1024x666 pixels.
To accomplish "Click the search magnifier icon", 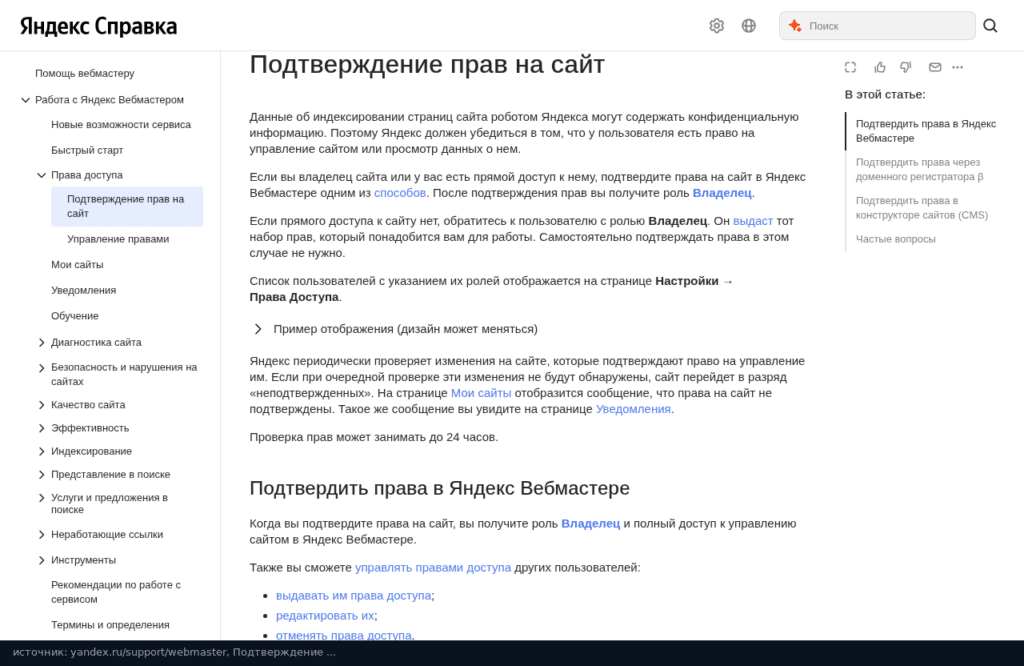I will click(x=990, y=25).
